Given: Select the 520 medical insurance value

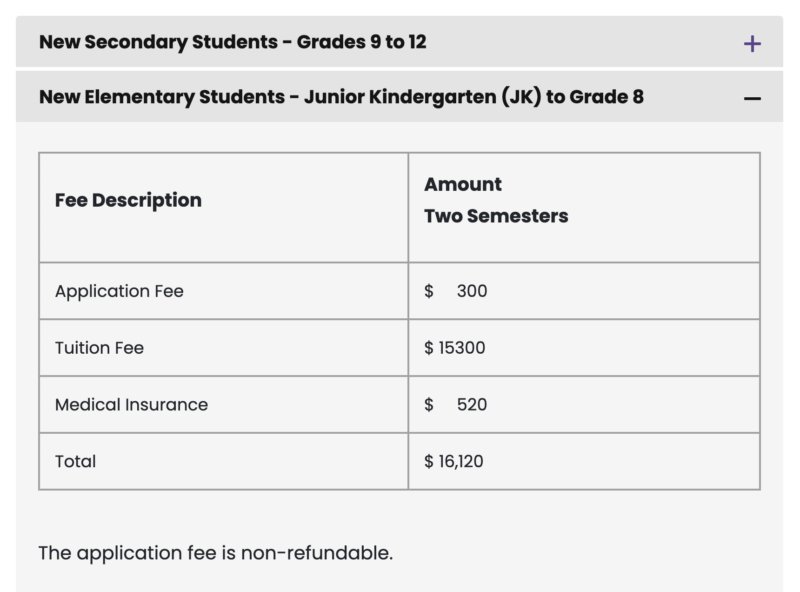Looking at the screenshot, I should (472, 405).
